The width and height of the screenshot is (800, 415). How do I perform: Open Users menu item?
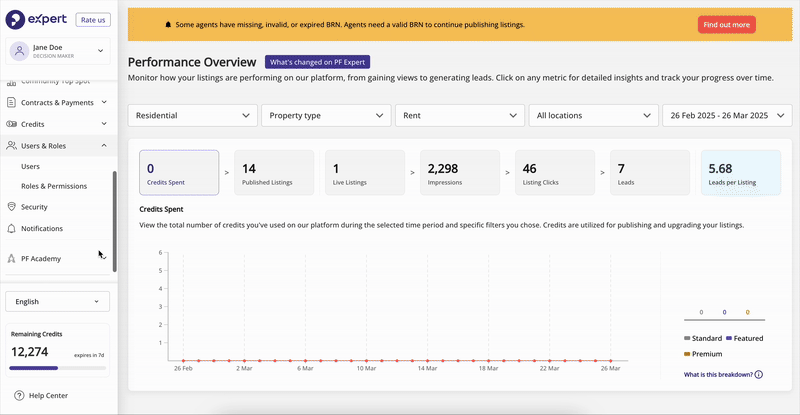(x=30, y=166)
